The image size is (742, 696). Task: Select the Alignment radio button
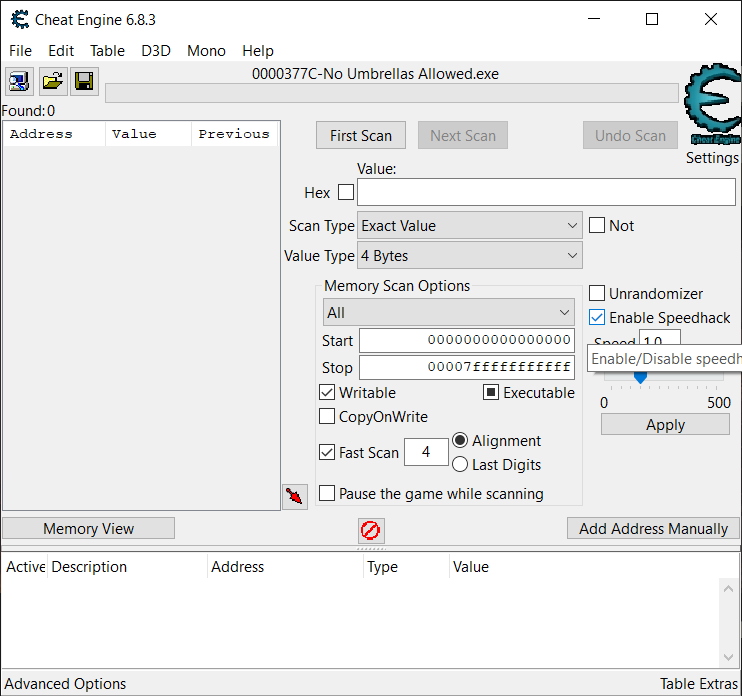pos(460,441)
